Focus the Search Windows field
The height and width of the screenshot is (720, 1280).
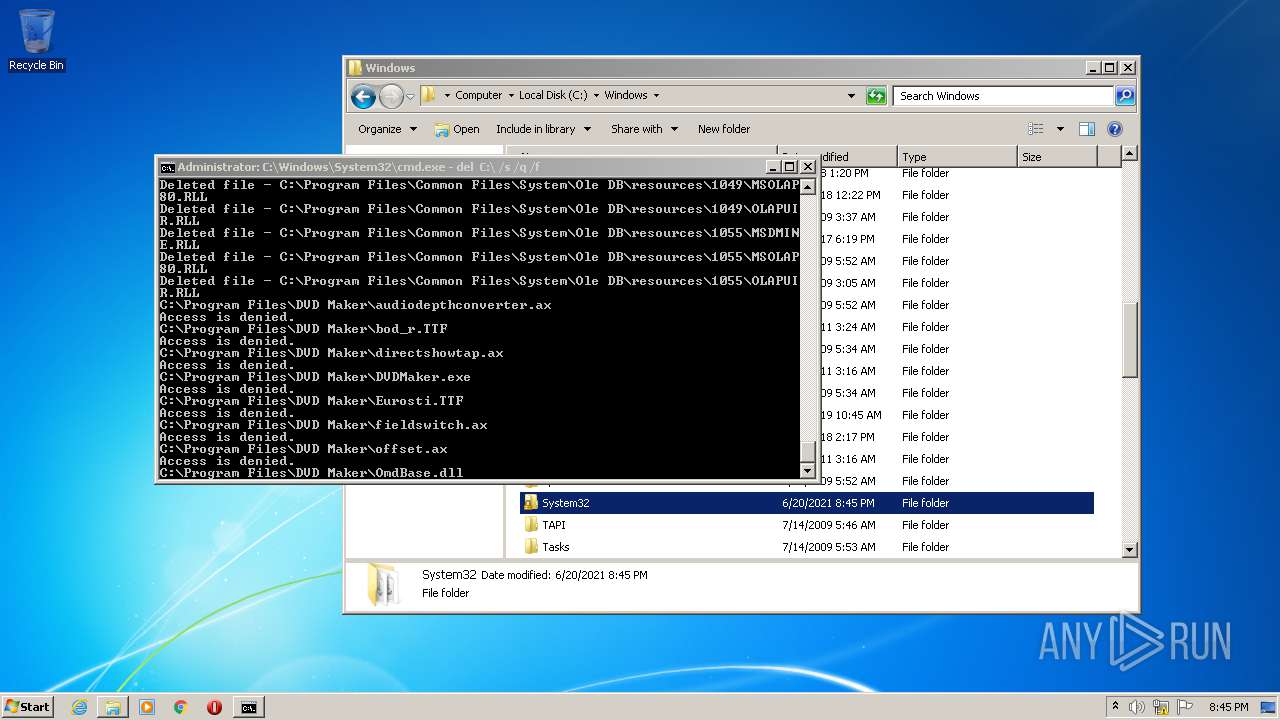pyautogui.click(x=1003, y=96)
